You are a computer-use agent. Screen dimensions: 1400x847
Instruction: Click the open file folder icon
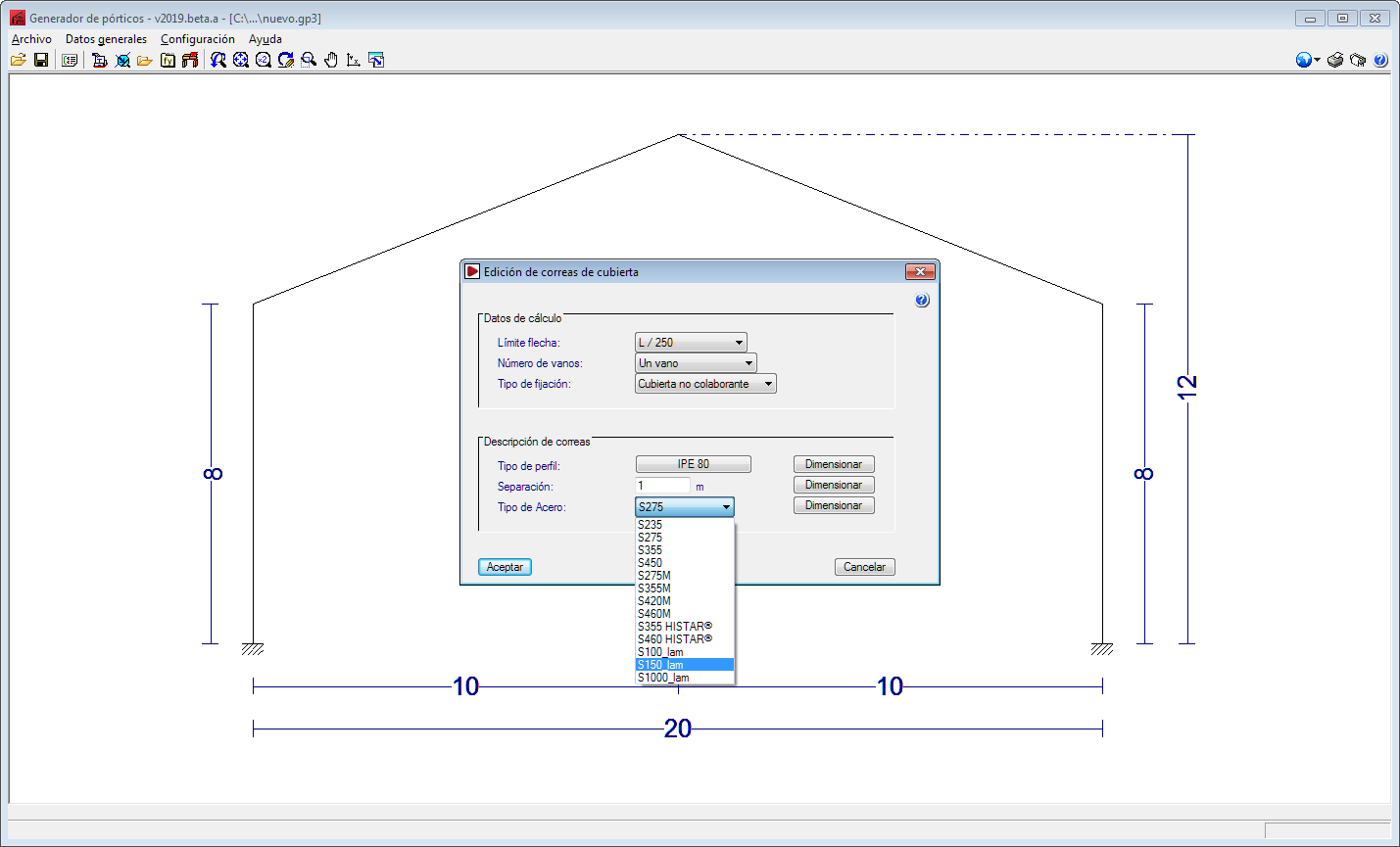19,60
